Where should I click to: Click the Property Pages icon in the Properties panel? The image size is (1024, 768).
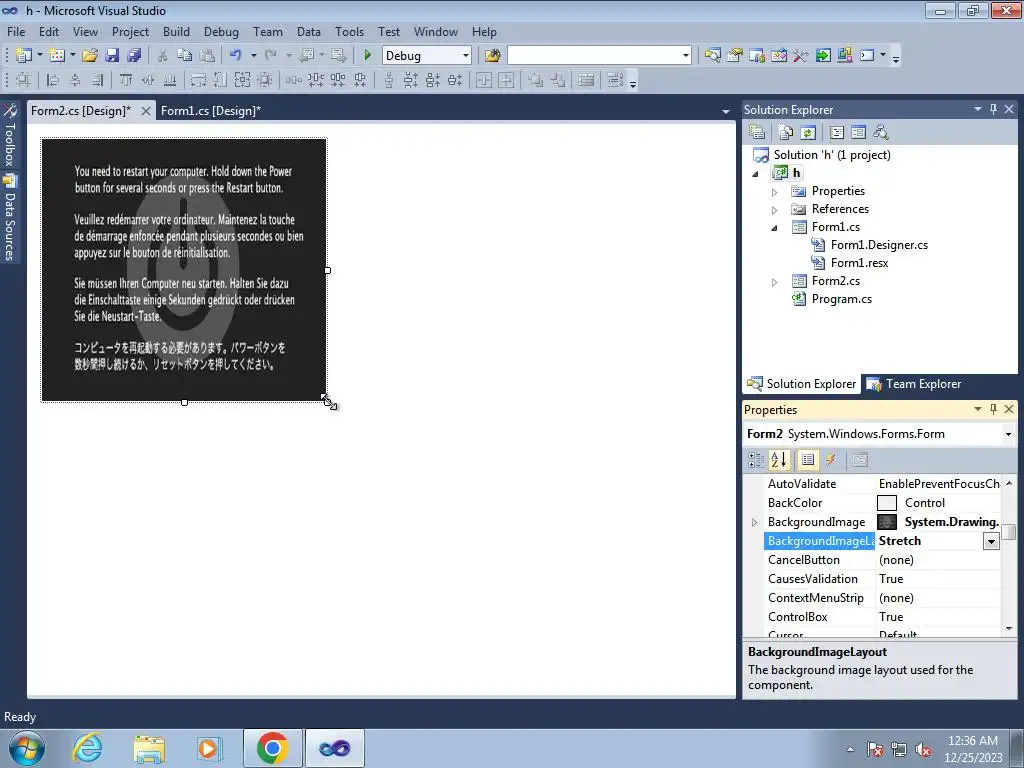tap(859, 460)
